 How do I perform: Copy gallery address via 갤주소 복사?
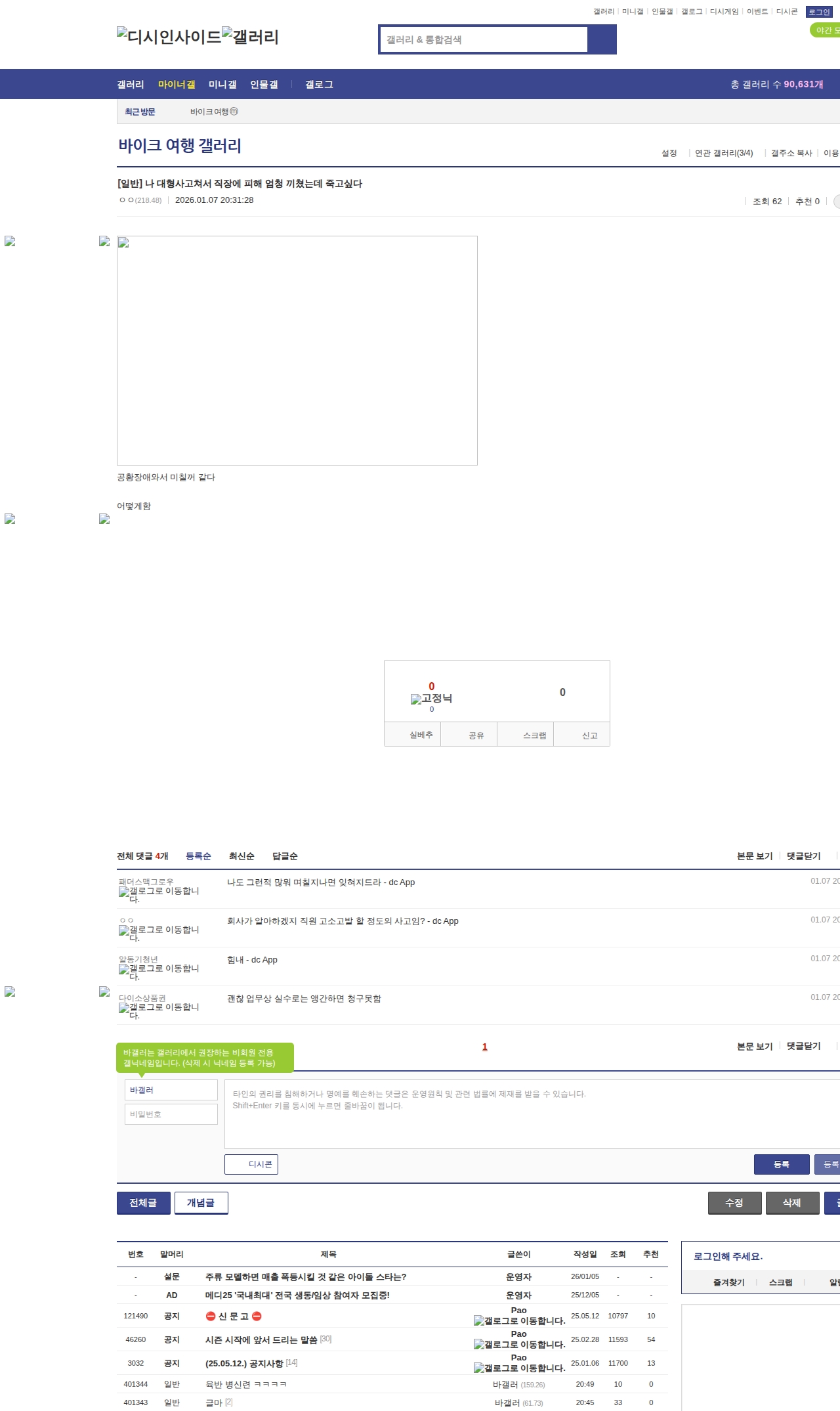791,153
